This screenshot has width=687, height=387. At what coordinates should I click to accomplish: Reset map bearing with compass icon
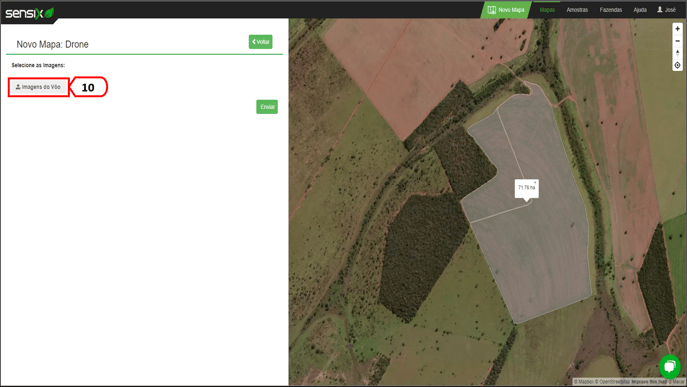point(677,53)
